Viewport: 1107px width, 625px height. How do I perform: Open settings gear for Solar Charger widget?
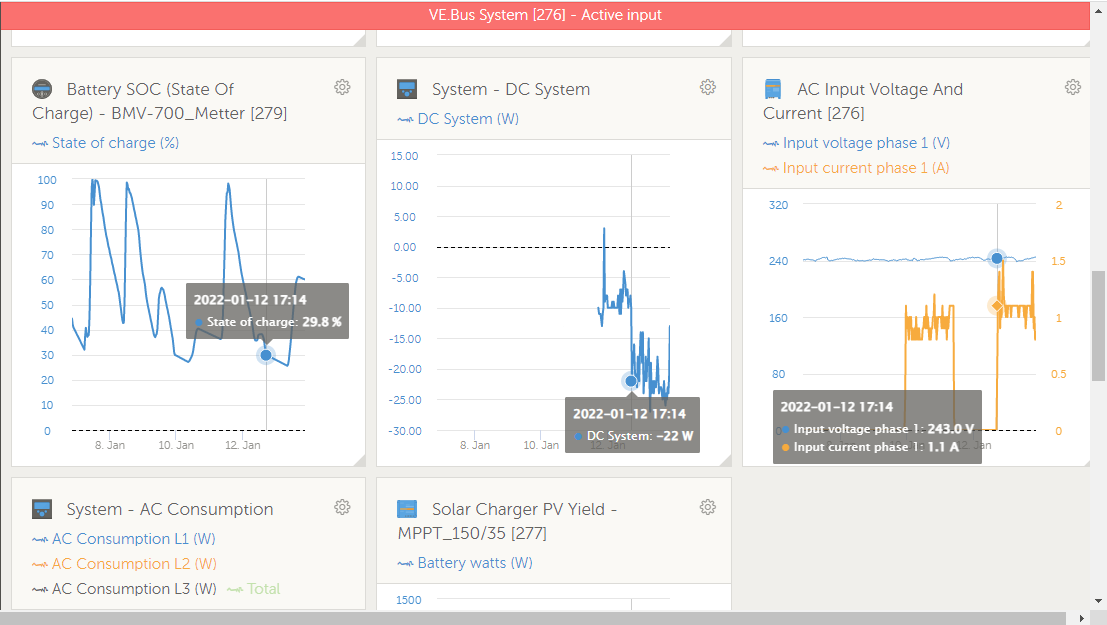[708, 508]
